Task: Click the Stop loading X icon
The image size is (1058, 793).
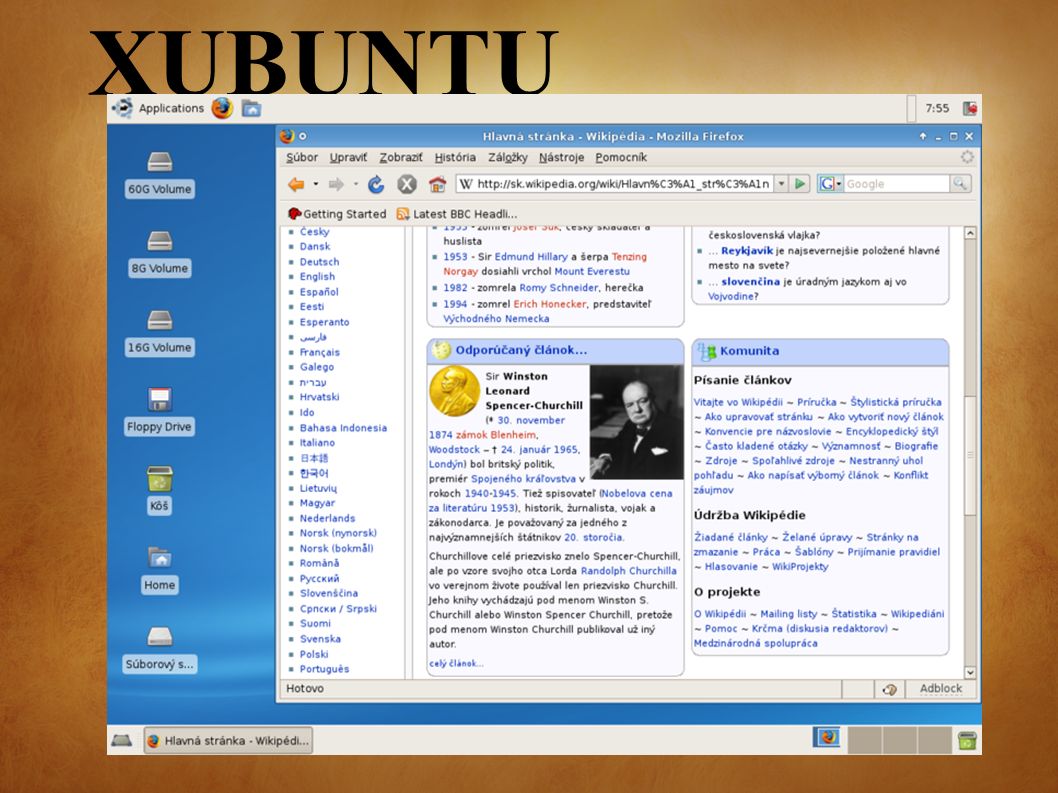Action: (407, 184)
